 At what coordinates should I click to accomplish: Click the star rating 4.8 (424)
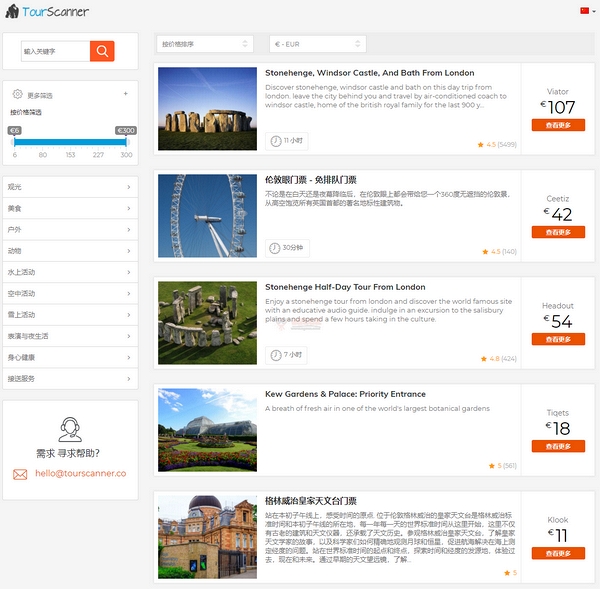click(x=499, y=359)
